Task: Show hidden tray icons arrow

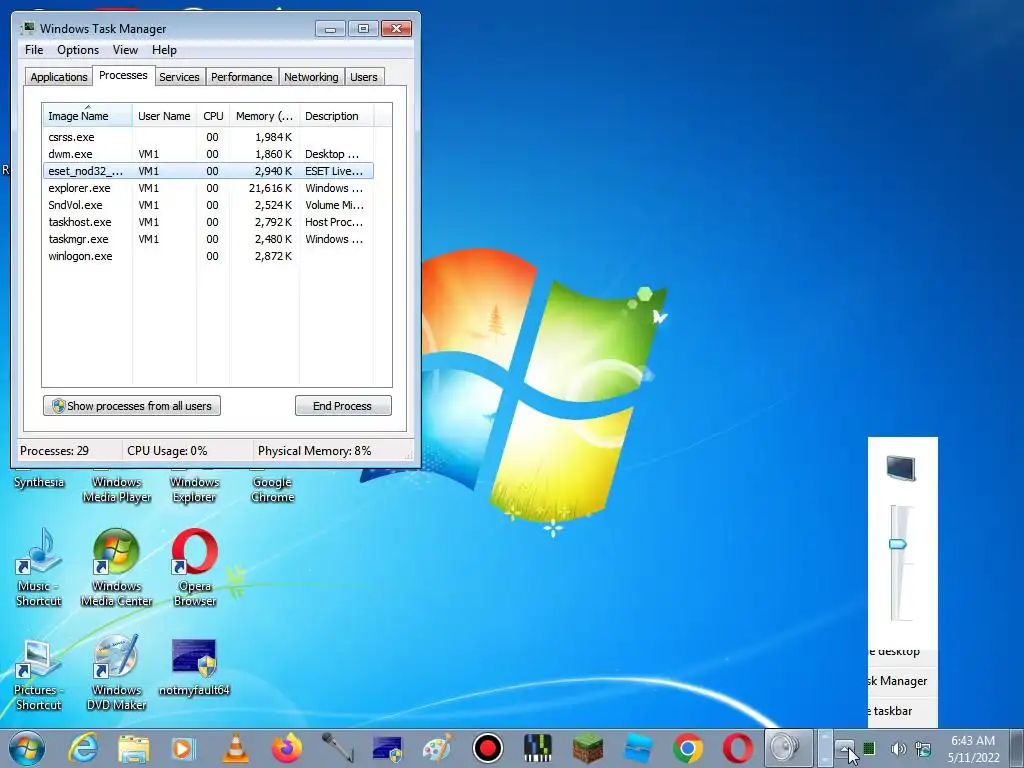Action: pyautogui.click(x=844, y=748)
